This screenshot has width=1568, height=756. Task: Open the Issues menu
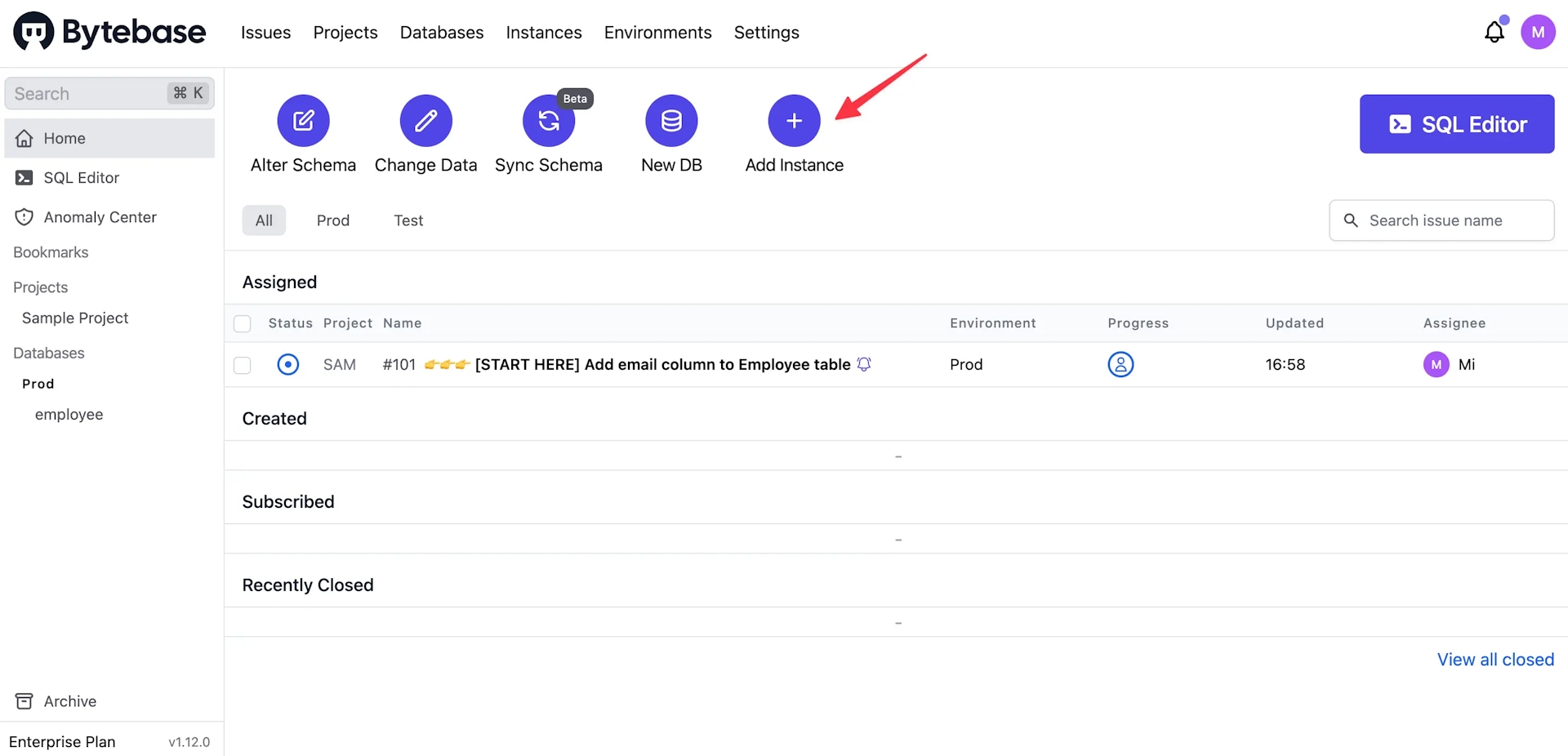tap(265, 33)
